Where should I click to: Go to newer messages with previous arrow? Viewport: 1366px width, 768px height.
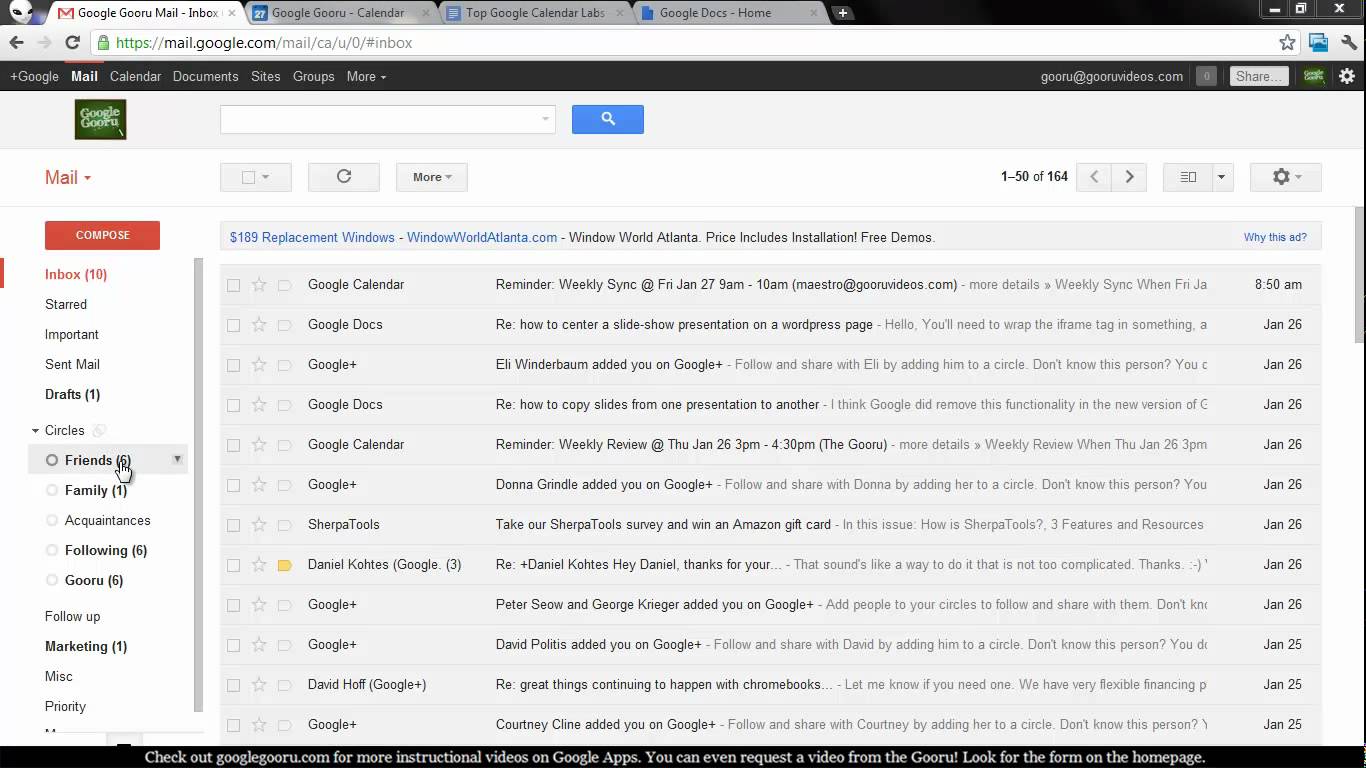coord(1094,177)
